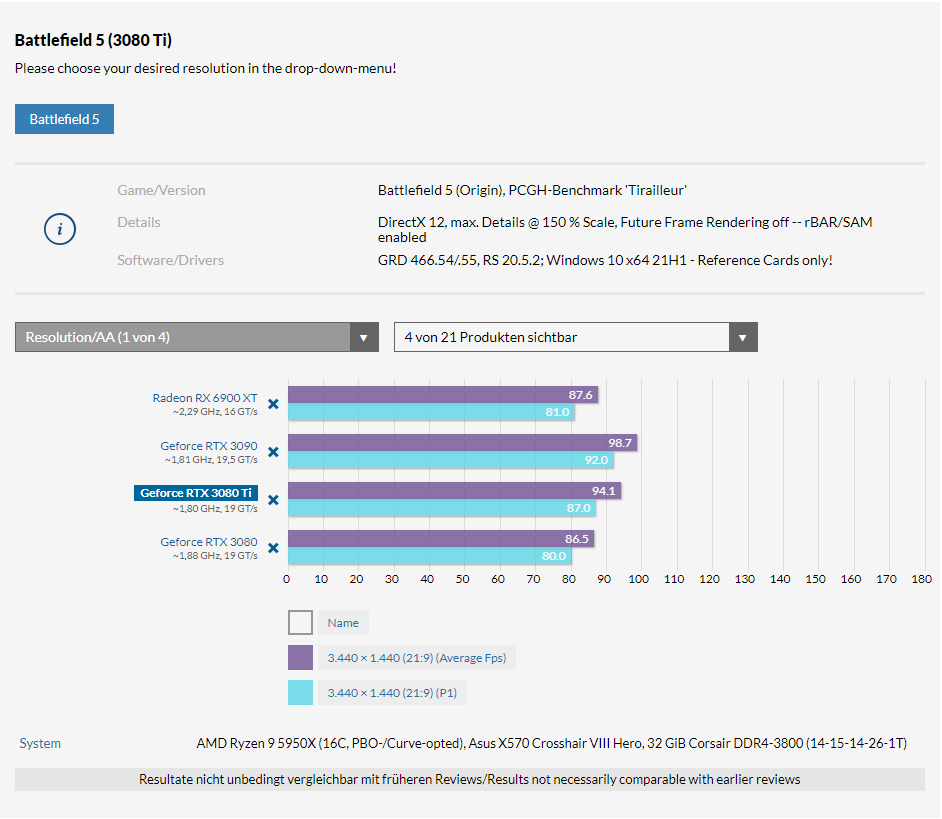Click the System link
The height and width of the screenshot is (819, 942).
[40, 743]
